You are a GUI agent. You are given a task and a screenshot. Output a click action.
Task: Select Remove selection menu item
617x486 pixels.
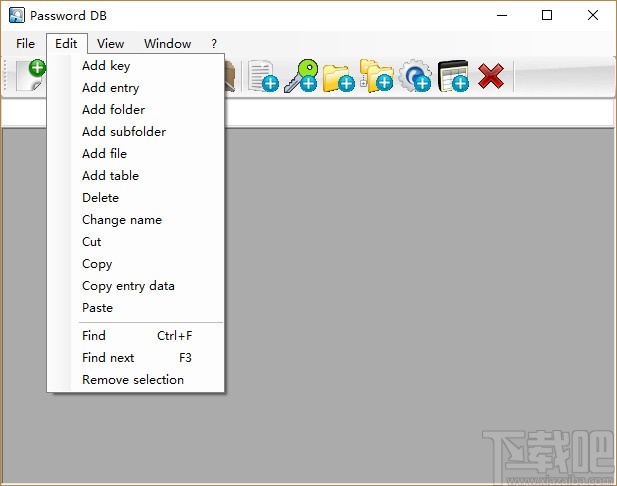coord(136,380)
